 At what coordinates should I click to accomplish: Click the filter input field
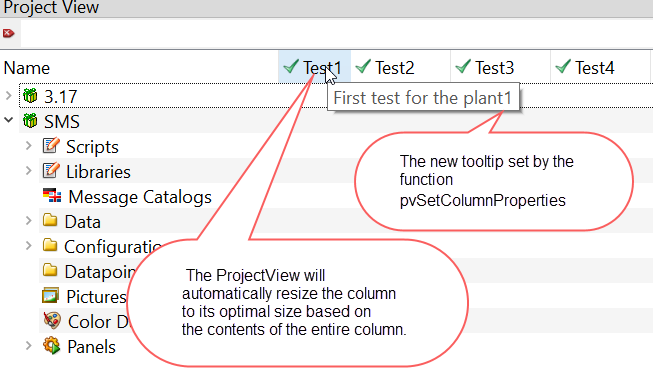(336, 33)
